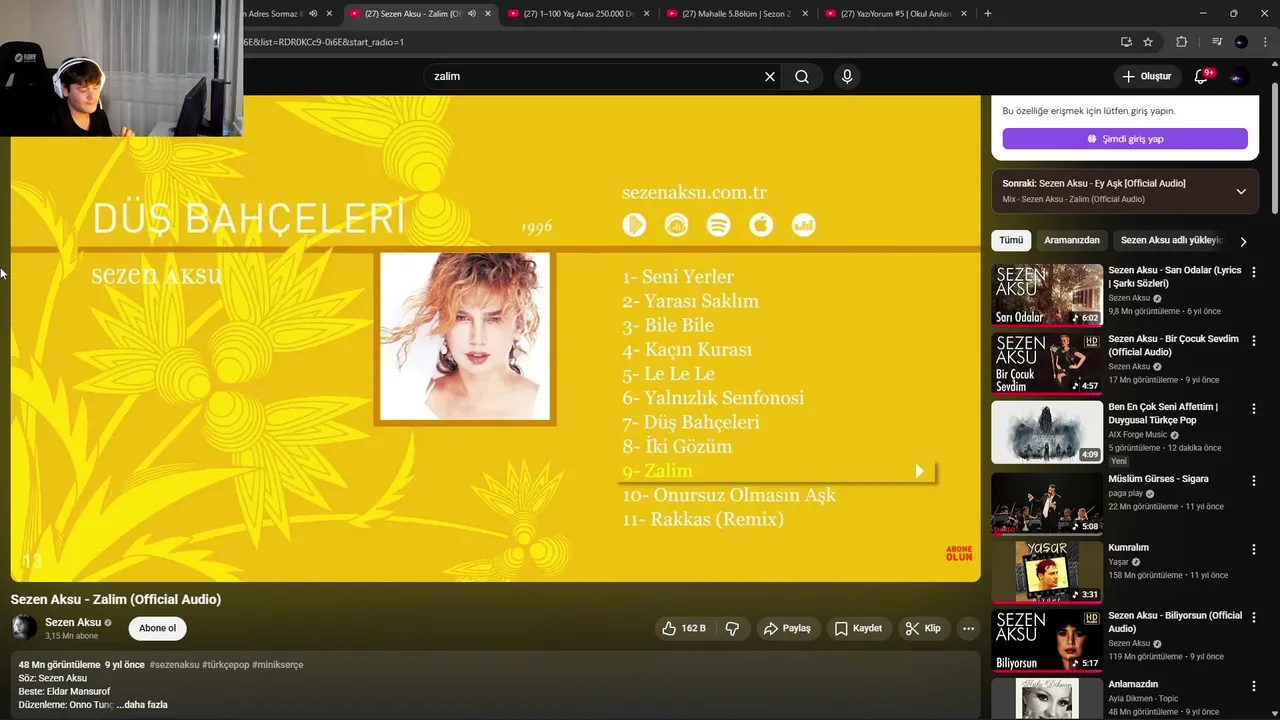Open Bir Çocuk Sevdim video thumbnail

1047,363
